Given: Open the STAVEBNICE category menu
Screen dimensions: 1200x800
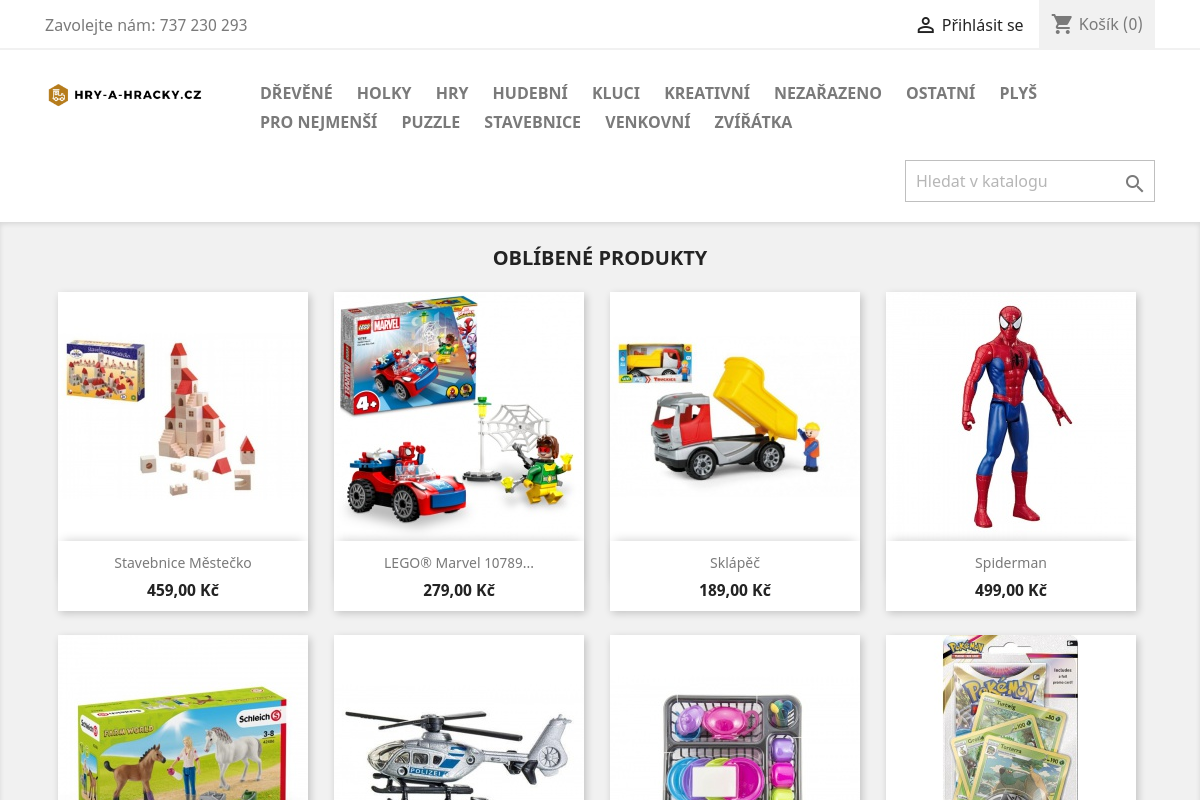Looking at the screenshot, I should (532, 122).
